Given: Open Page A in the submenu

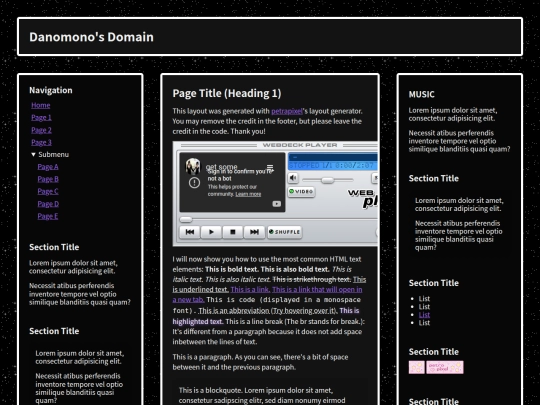Looking at the screenshot, I should click(x=48, y=167).
